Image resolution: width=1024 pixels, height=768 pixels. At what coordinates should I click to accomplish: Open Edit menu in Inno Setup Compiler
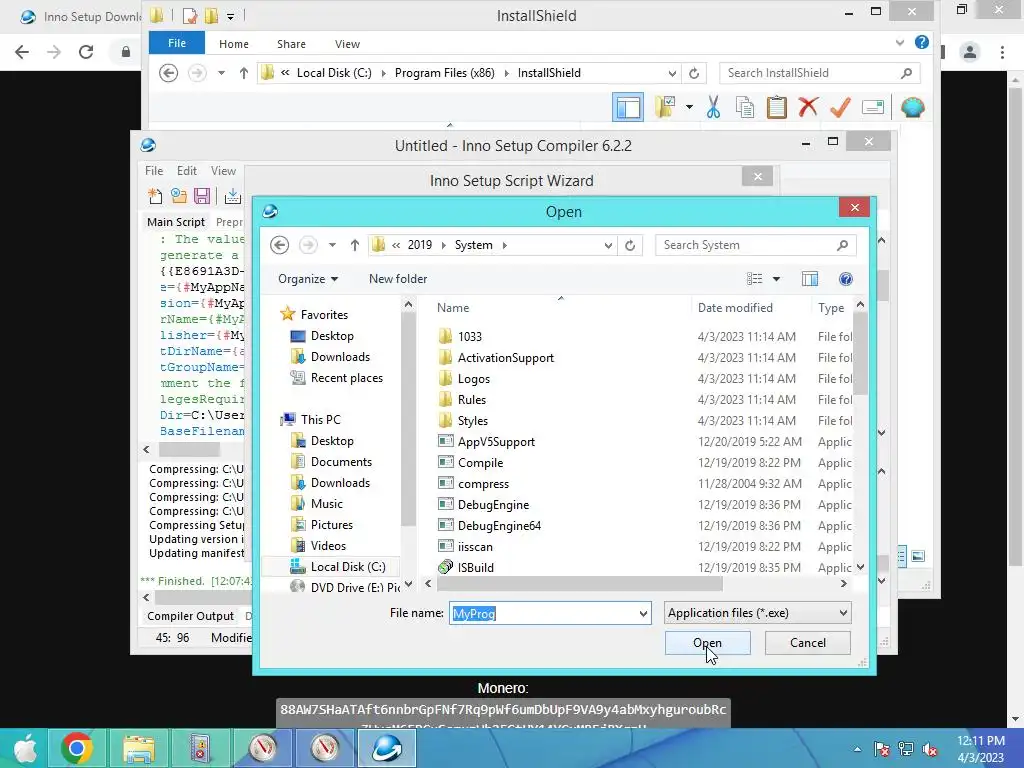point(186,170)
